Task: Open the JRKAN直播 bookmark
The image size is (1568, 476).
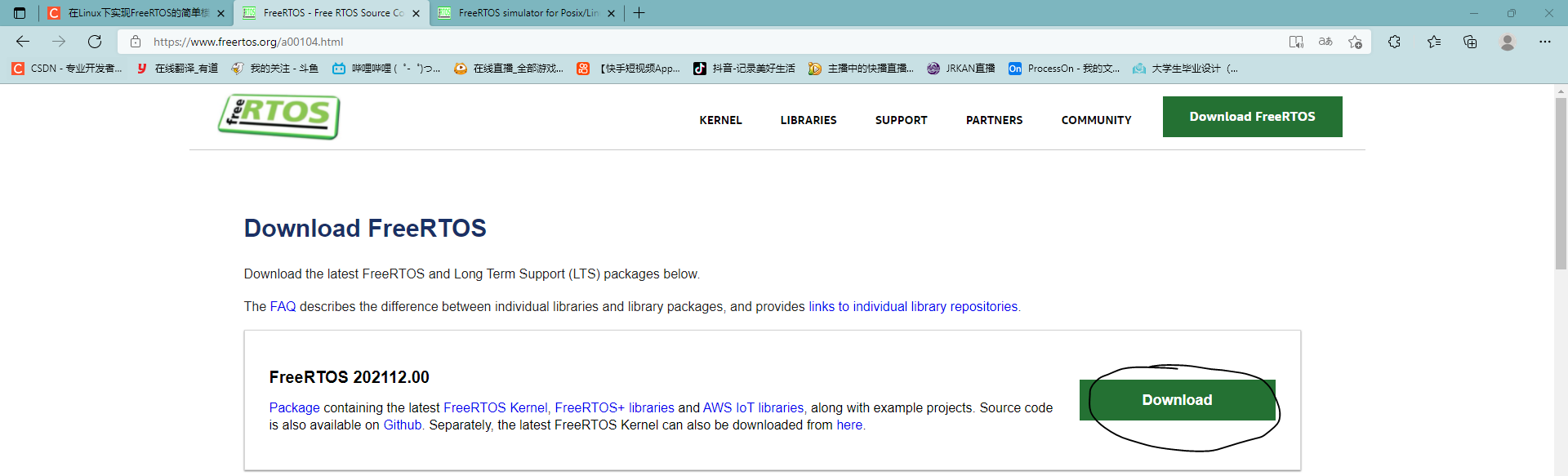Action: pos(961,69)
